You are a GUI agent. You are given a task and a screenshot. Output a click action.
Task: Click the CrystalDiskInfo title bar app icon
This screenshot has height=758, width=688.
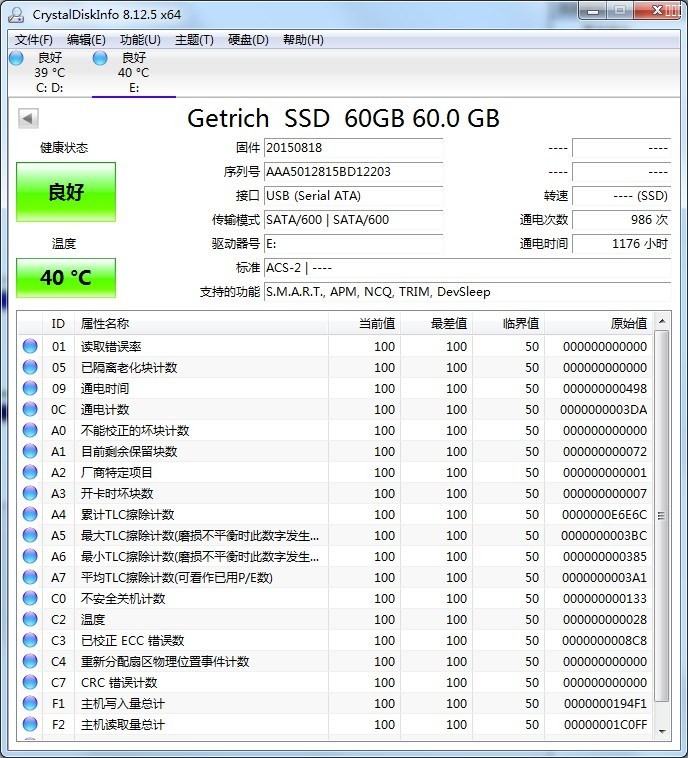tap(16, 15)
